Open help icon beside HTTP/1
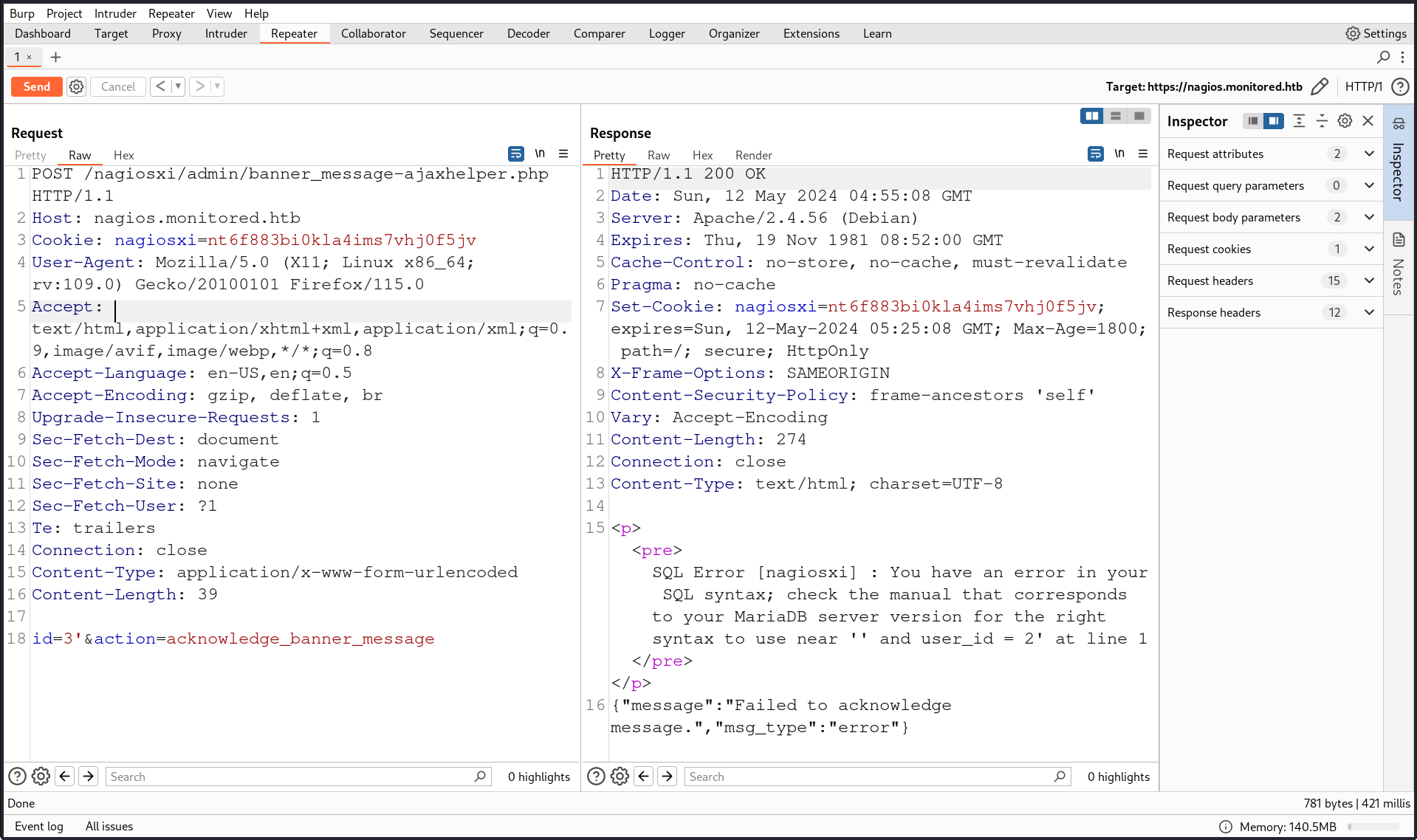 tap(1399, 87)
